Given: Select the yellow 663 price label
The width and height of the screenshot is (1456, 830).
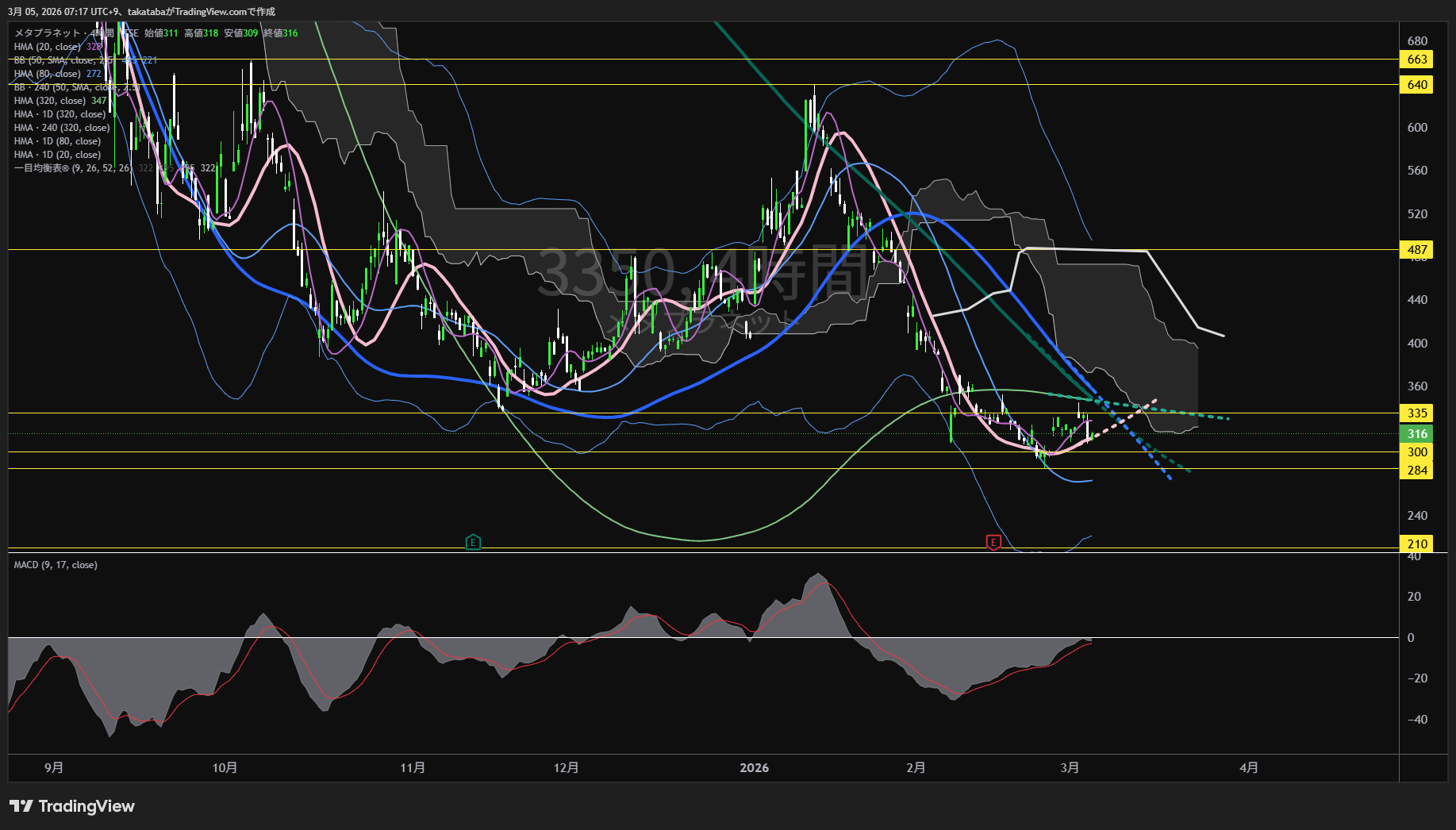Looking at the screenshot, I should point(1417,60).
